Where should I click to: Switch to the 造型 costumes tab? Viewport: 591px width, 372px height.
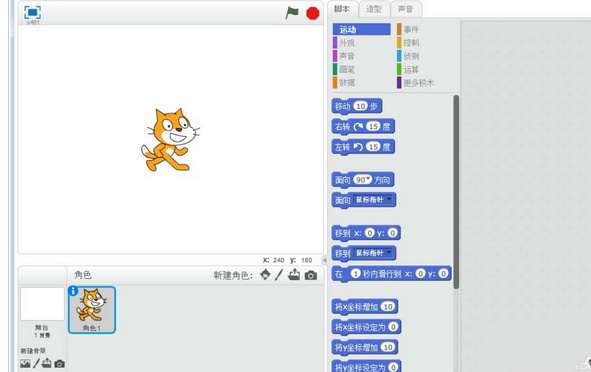(374, 9)
